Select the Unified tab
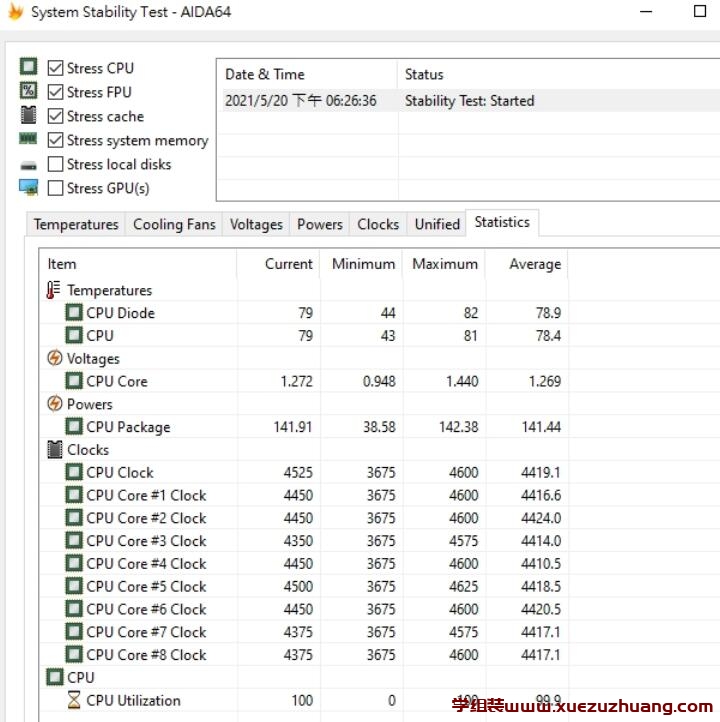Viewport: 720px width, 722px height. click(437, 224)
